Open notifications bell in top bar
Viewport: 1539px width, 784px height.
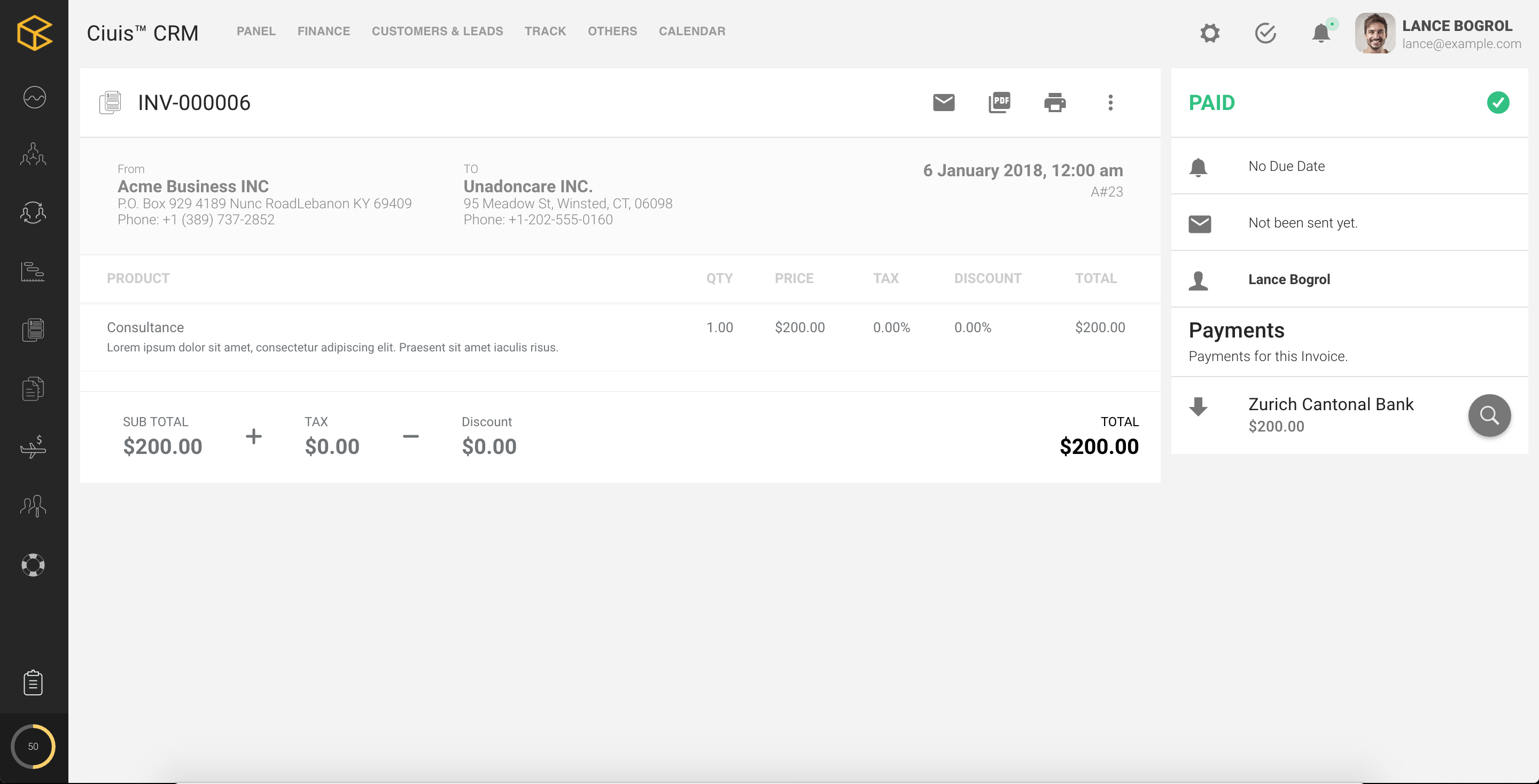[x=1321, y=33]
